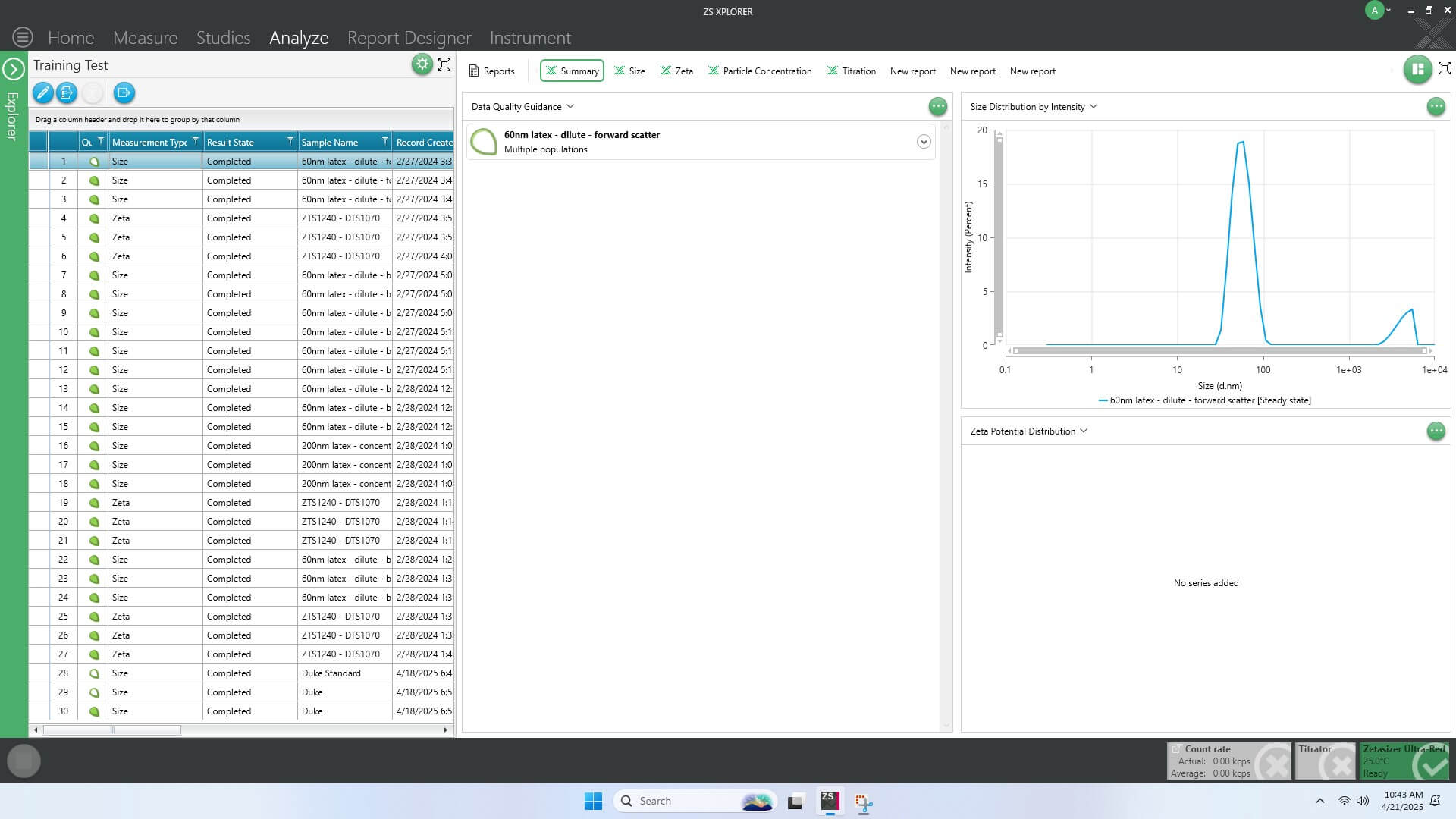This screenshot has width=1456, height=819.
Task: Click the blue export arrow icon after the separator
Action: point(124,93)
